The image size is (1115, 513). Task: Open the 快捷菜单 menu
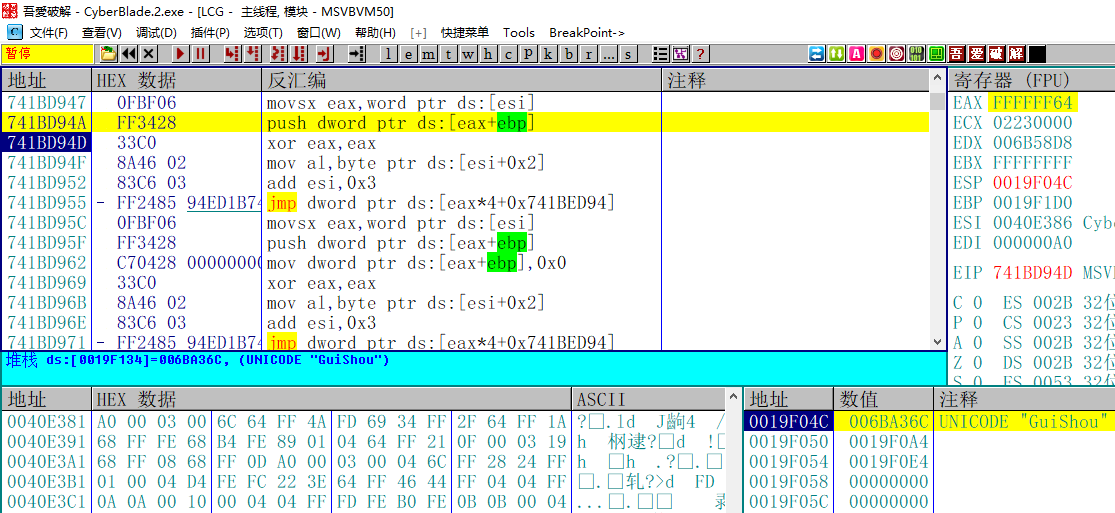[464, 33]
